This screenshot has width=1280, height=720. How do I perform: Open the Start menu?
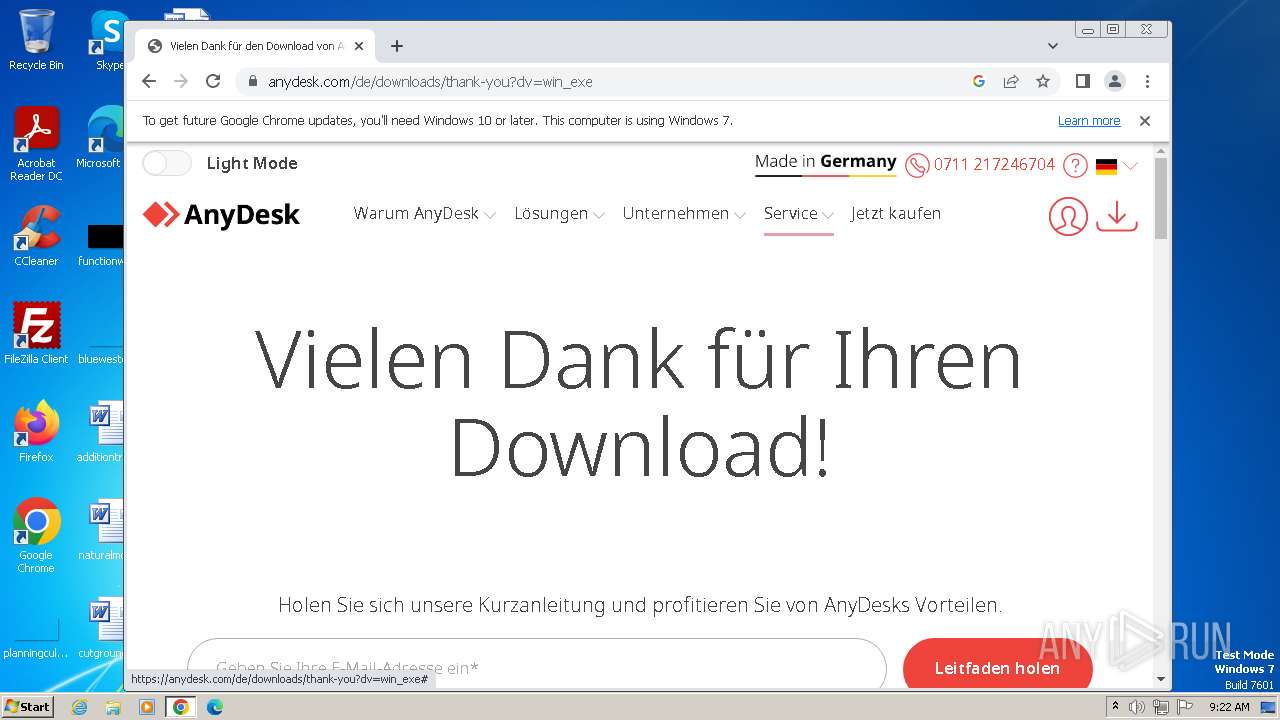pos(27,707)
